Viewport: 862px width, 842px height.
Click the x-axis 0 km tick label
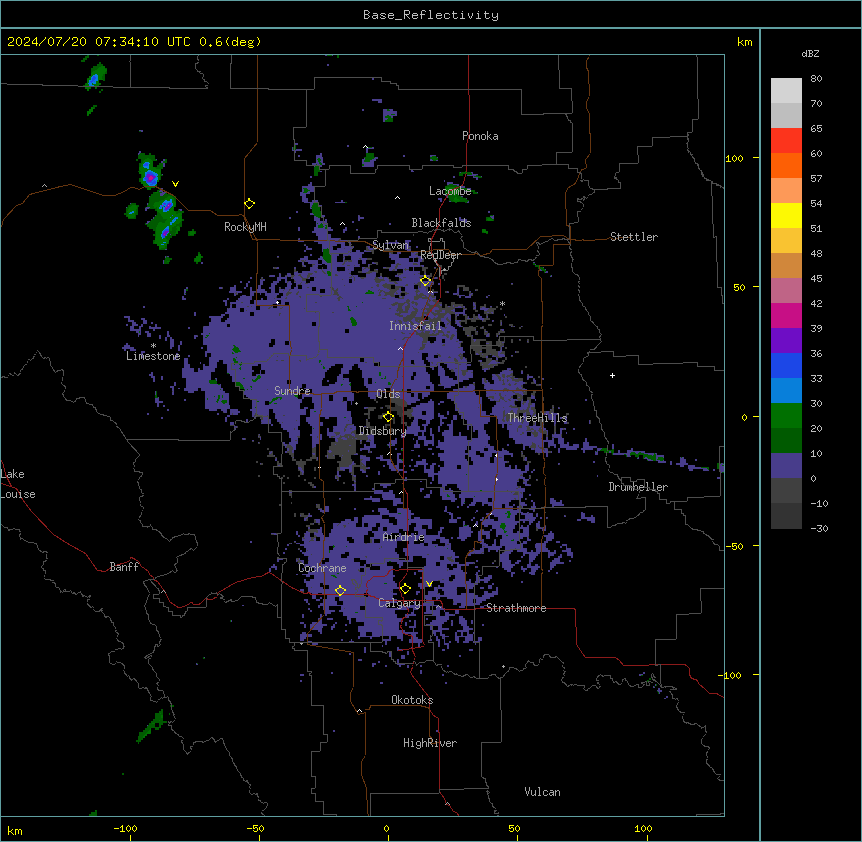pyautogui.click(x=386, y=828)
